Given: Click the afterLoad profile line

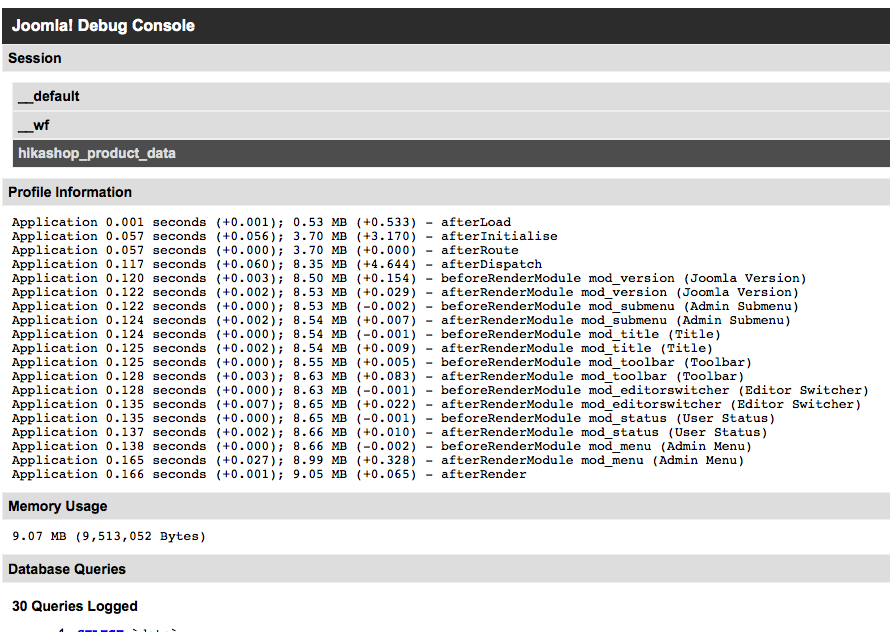Looking at the screenshot, I should pyautogui.click(x=261, y=222).
